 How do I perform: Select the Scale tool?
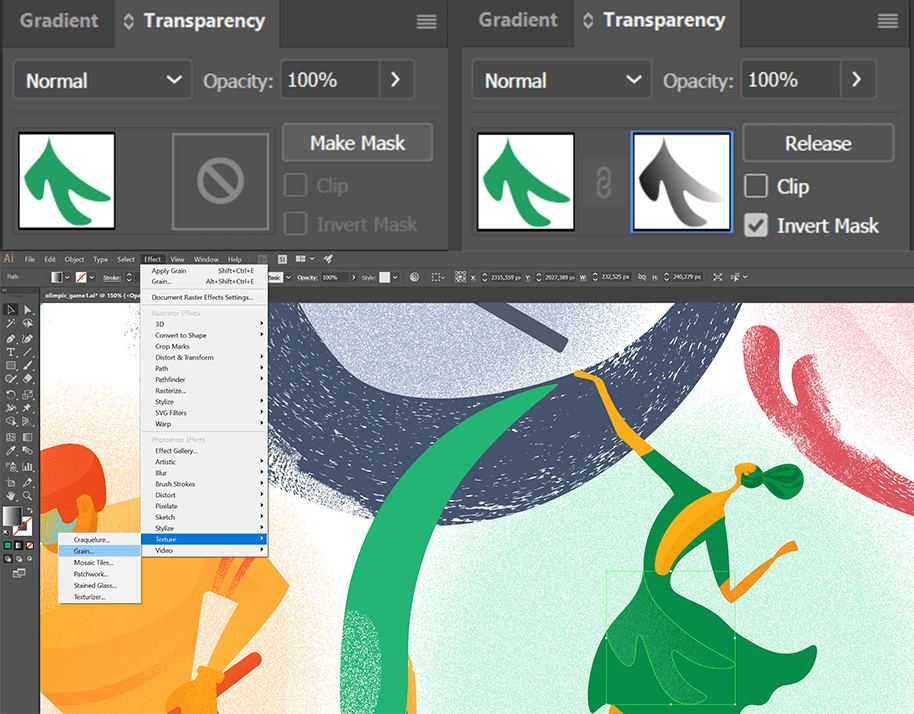click(x=27, y=395)
